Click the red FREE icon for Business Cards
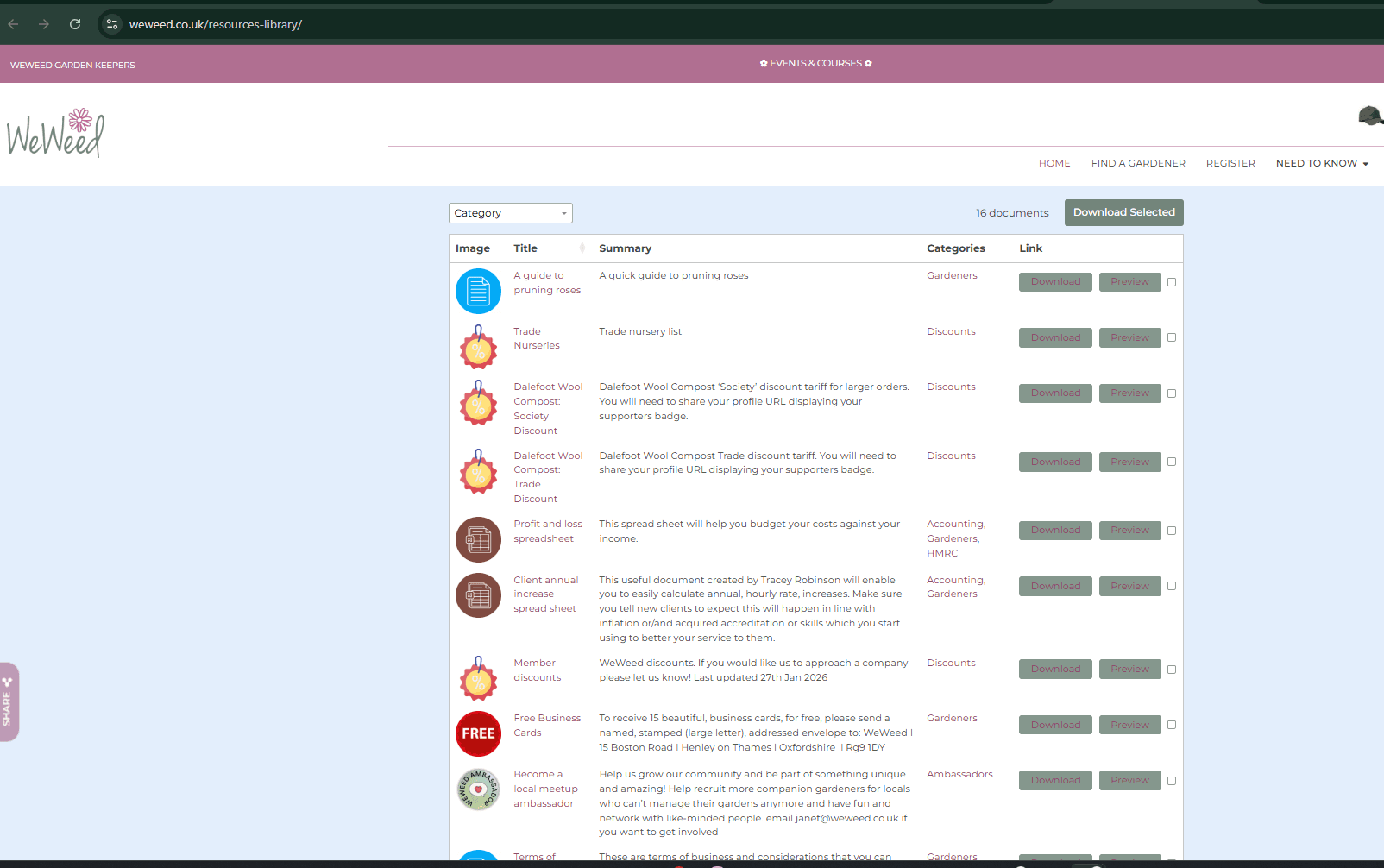1384x868 pixels. [478, 733]
